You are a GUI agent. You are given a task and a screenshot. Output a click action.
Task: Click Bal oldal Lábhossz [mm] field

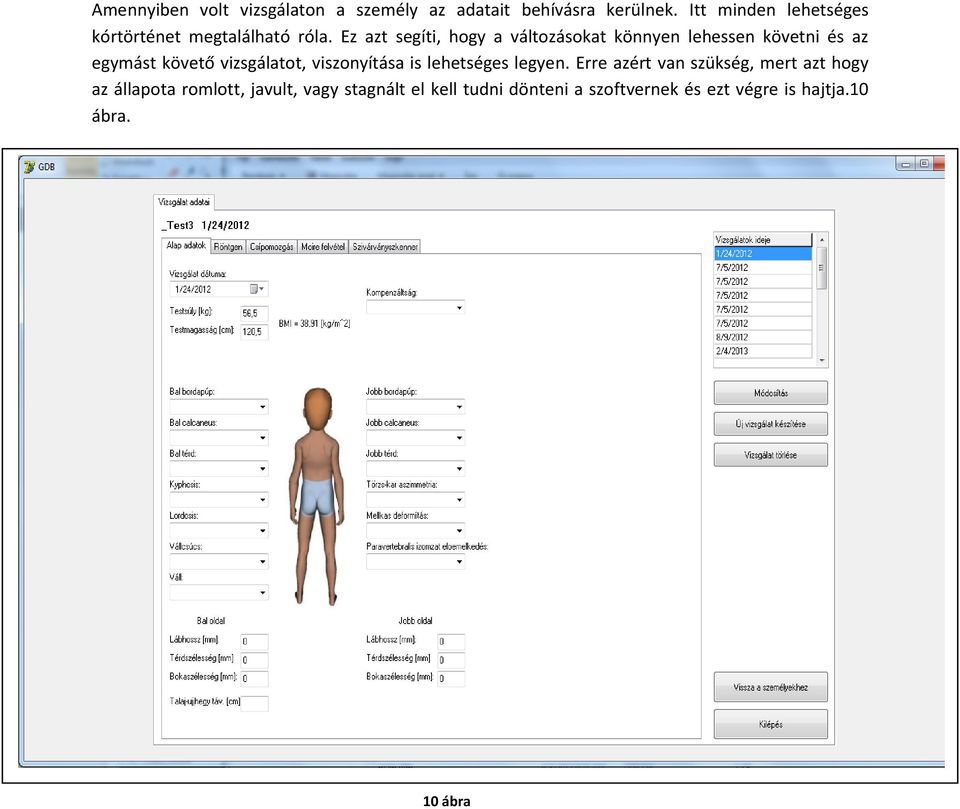pos(254,642)
